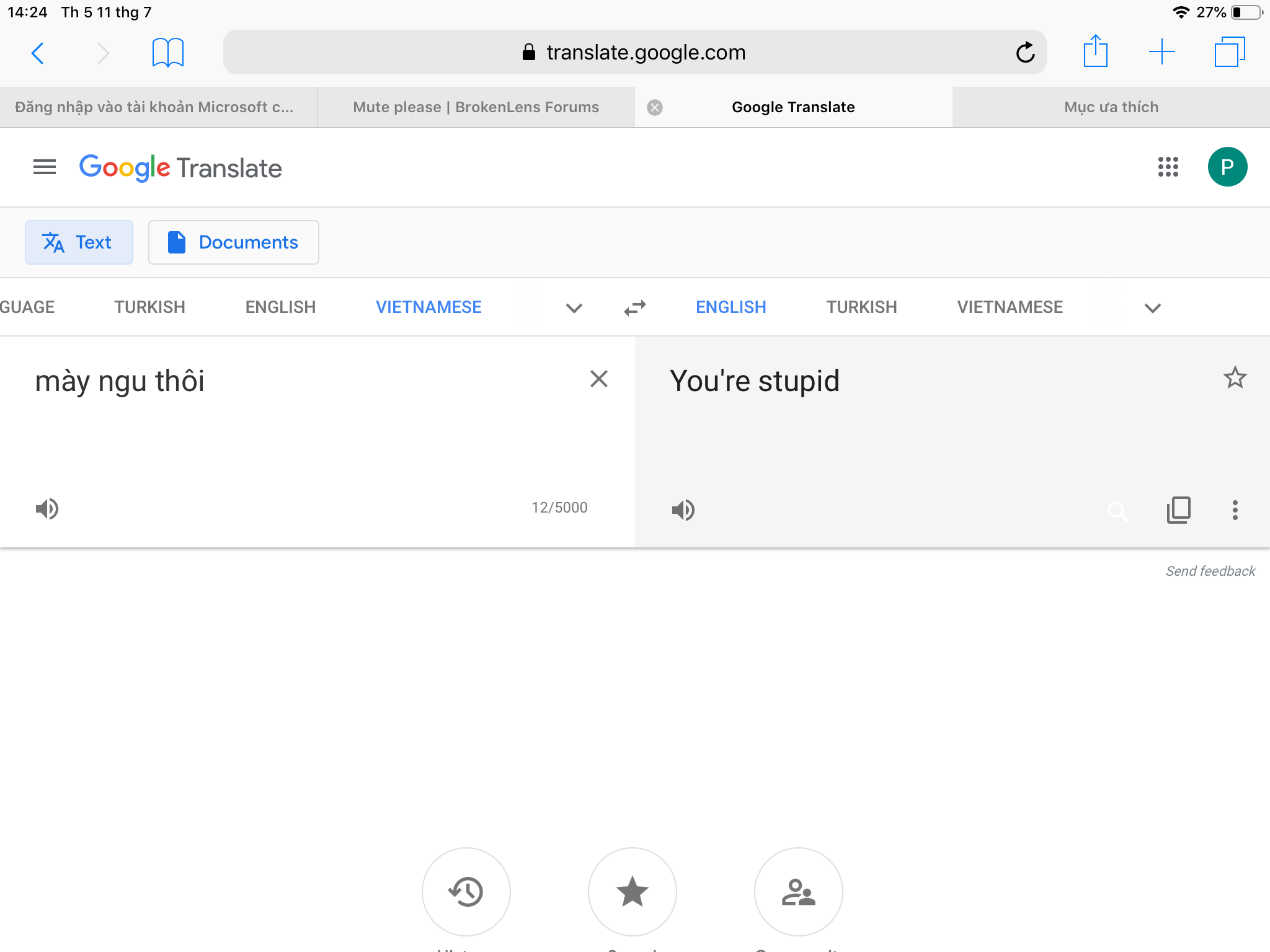Copy the translation to clipboard
Image resolution: width=1270 pixels, height=952 pixels.
click(x=1178, y=510)
